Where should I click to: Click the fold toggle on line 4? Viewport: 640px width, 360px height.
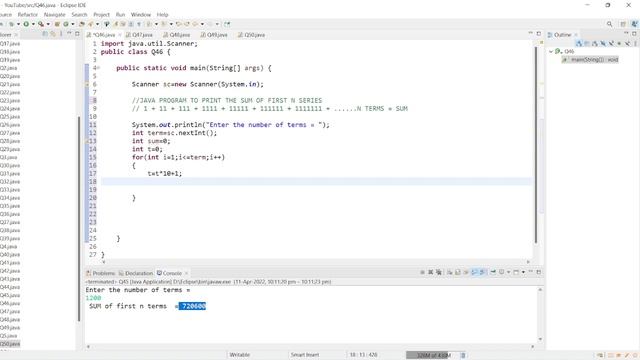coord(98,68)
